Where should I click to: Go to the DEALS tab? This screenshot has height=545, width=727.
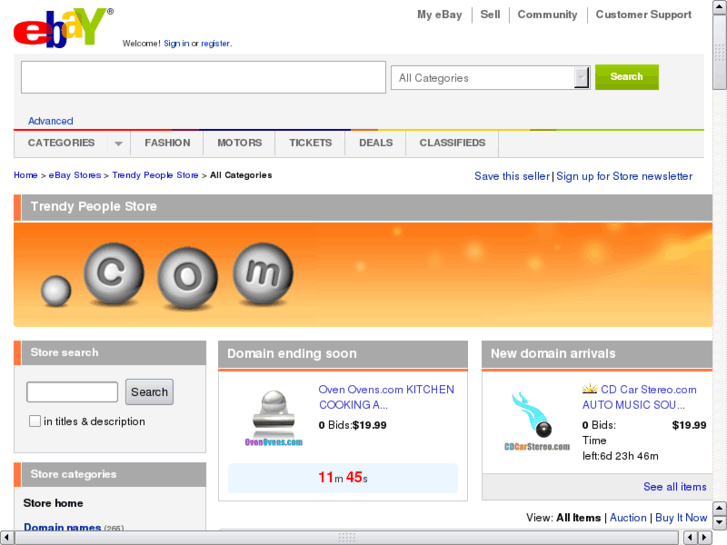[376, 143]
